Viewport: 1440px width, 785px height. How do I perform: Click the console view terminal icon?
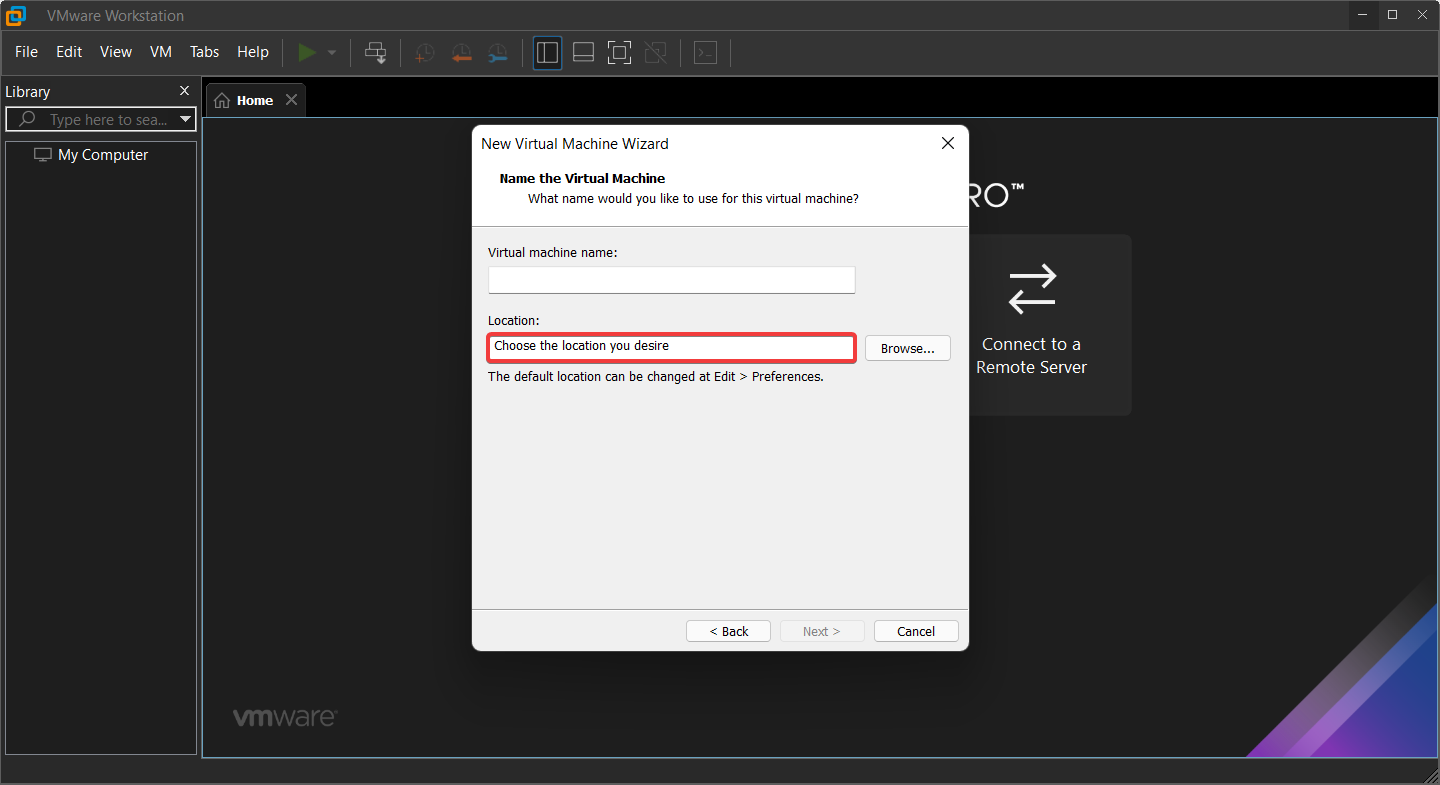pos(705,52)
